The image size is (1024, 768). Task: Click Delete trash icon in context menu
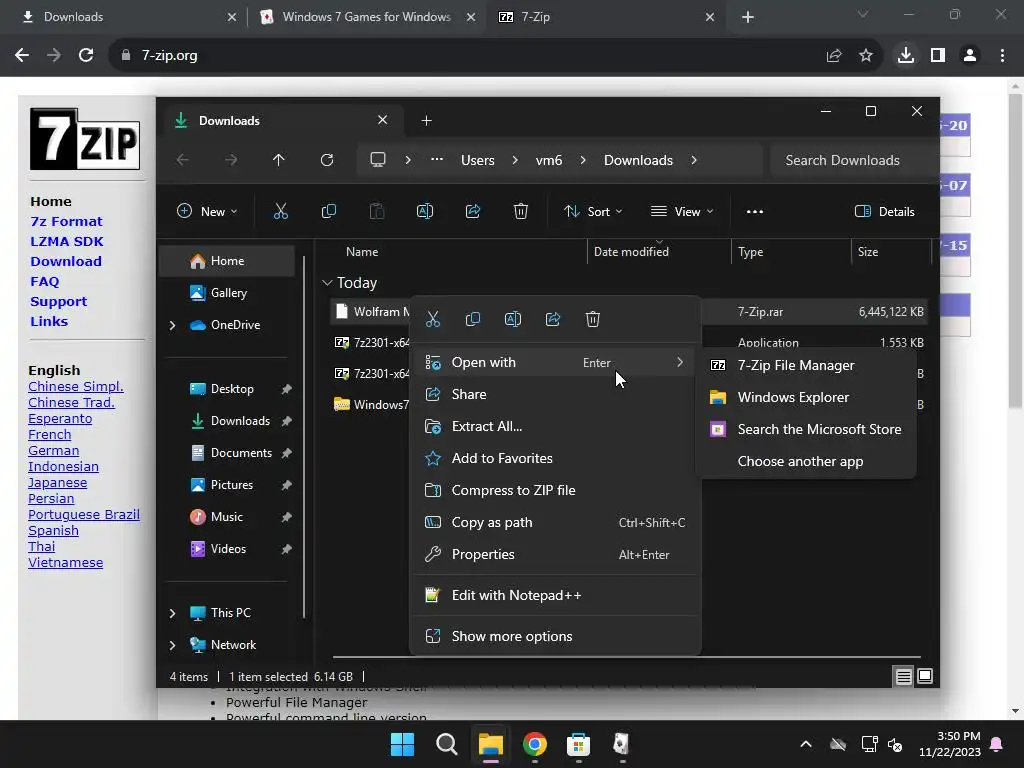click(592, 319)
